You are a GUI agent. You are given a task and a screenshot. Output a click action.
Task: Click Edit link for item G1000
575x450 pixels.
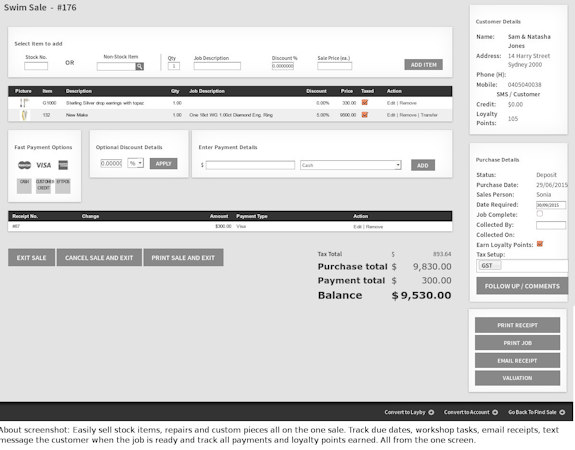391,103
